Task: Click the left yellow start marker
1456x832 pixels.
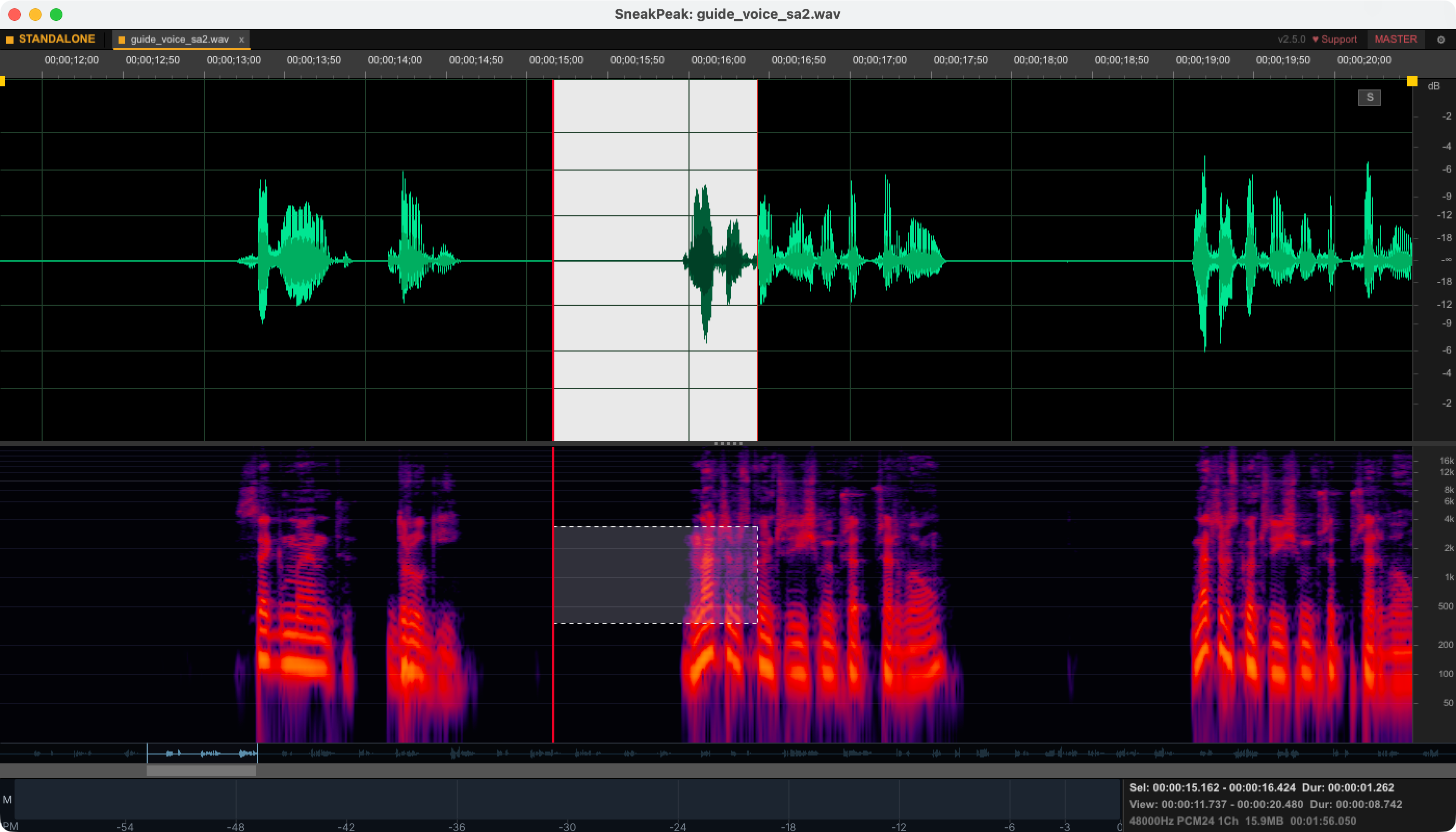Action: (x=3, y=81)
